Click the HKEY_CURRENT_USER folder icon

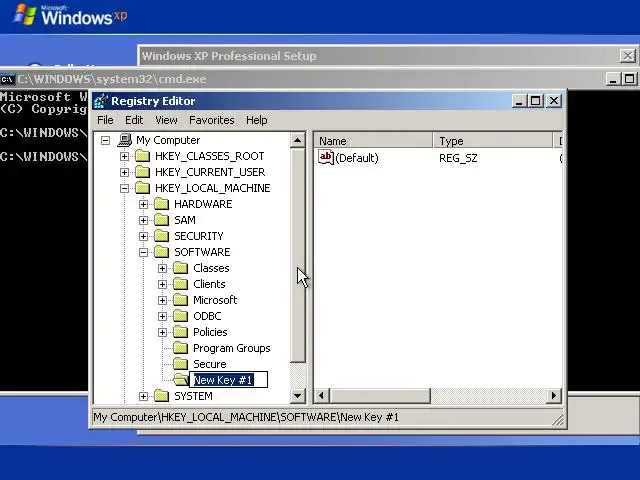click(142, 172)
